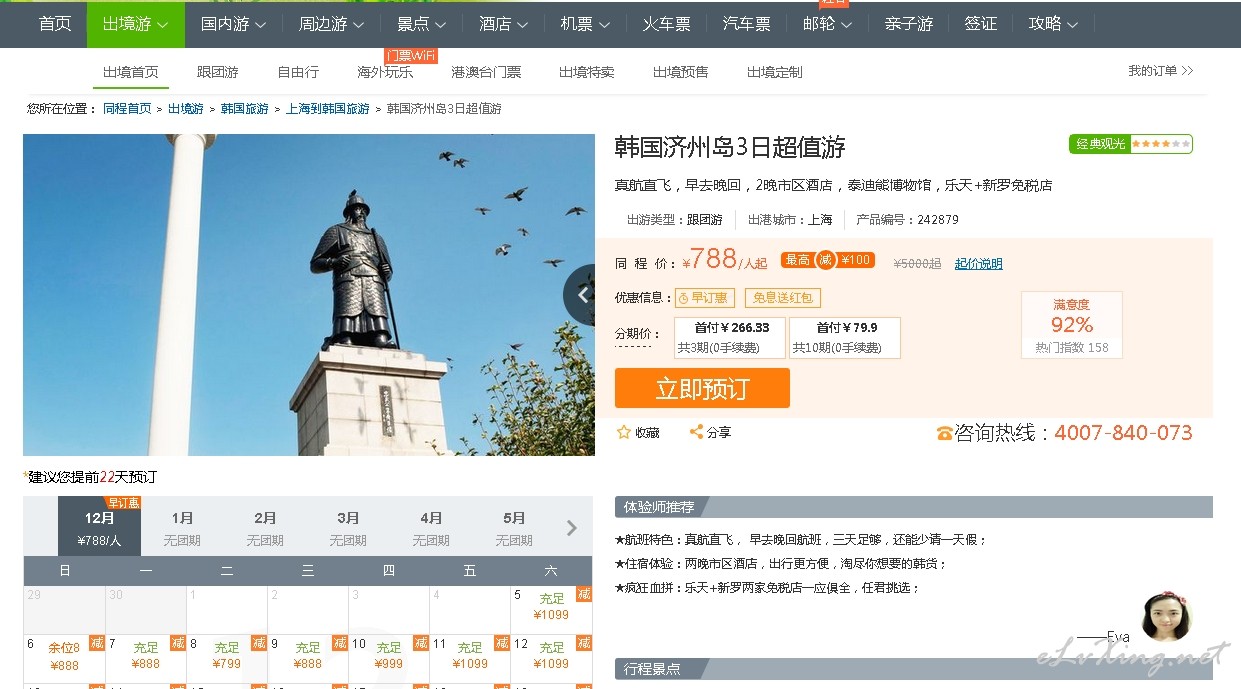Click the 满意度 92% rating box
Screen dimensions: 1241x689
point(1072,325)
